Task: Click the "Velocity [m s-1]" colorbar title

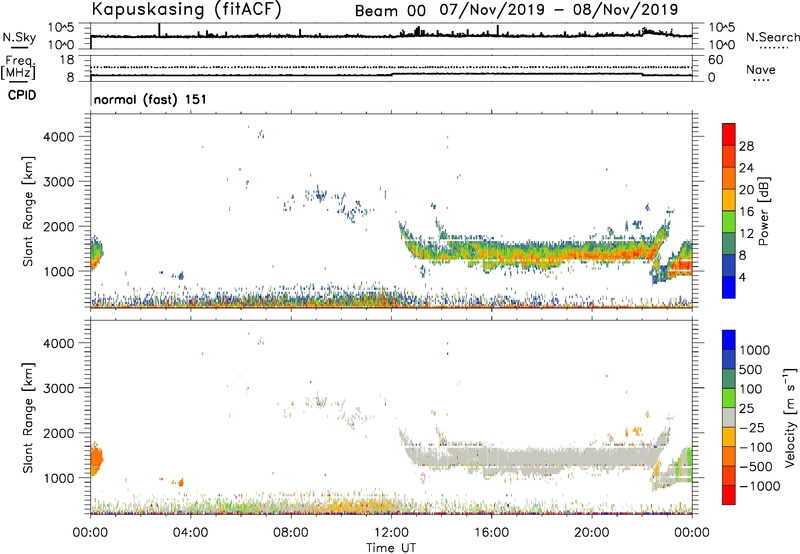Action: (790, 417)
